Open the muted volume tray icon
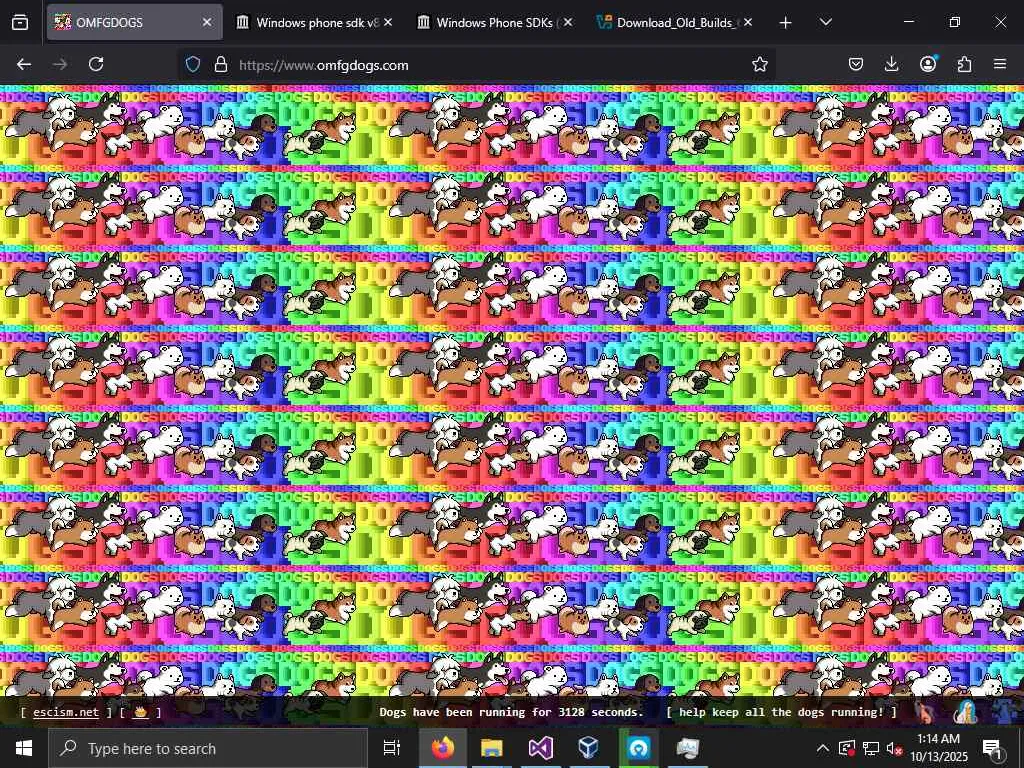 click(x=893, y=748)
